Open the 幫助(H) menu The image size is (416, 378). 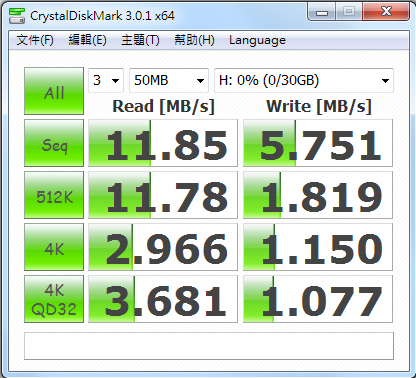194,40
